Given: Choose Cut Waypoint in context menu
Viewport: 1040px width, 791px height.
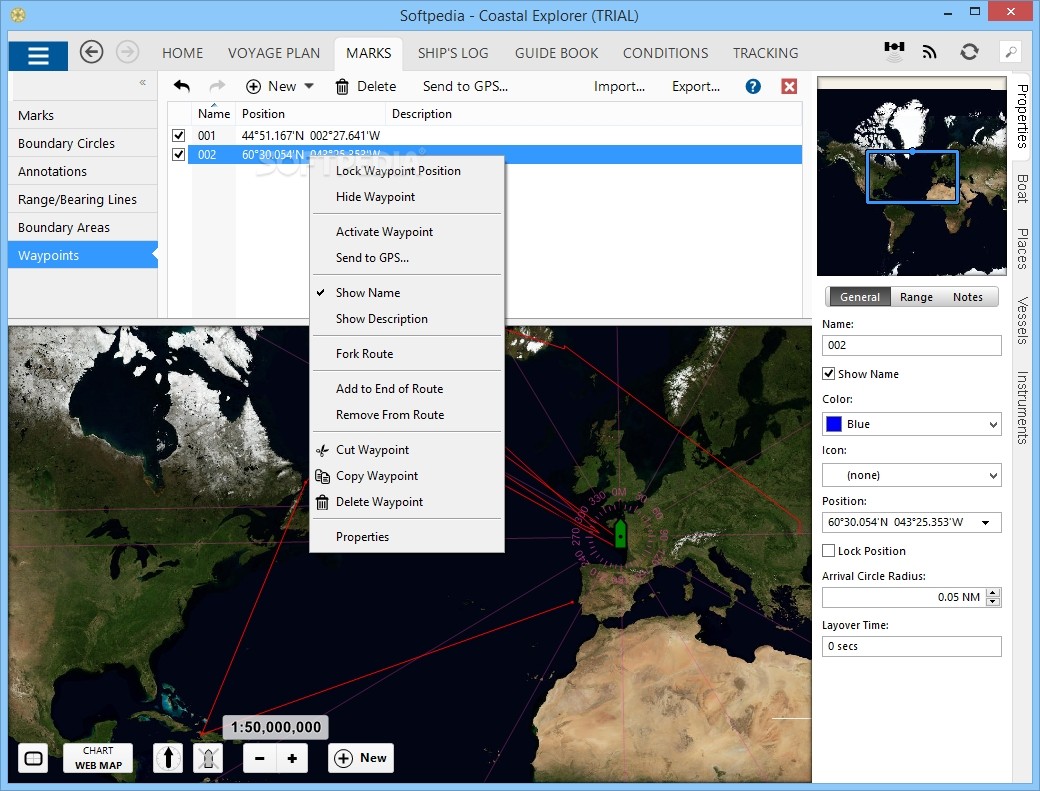Looking at the screenshot, I should (x=407, y=450).
